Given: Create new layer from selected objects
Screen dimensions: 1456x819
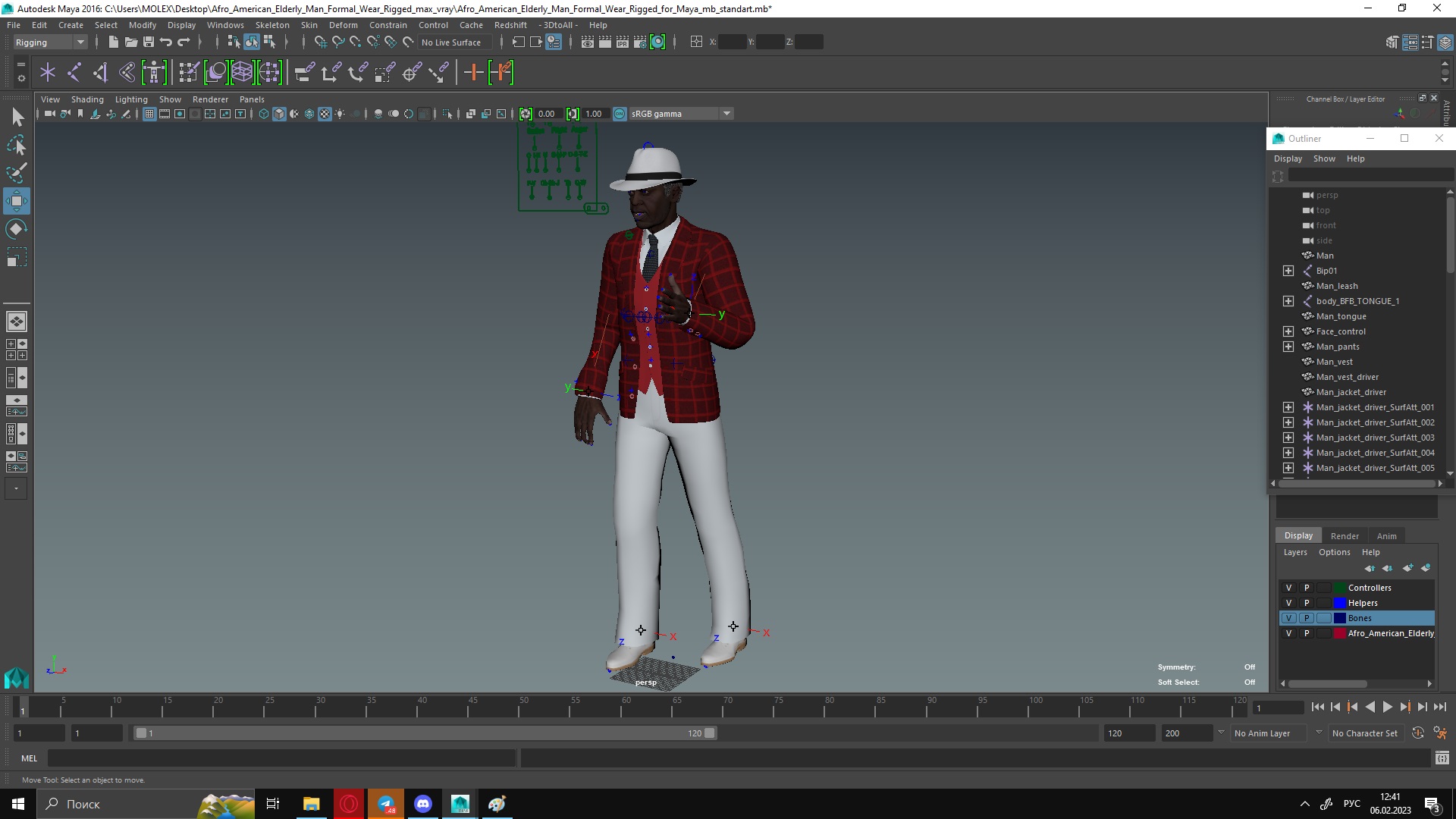Looking at the screenshot, I should (x=1426, y=568).
